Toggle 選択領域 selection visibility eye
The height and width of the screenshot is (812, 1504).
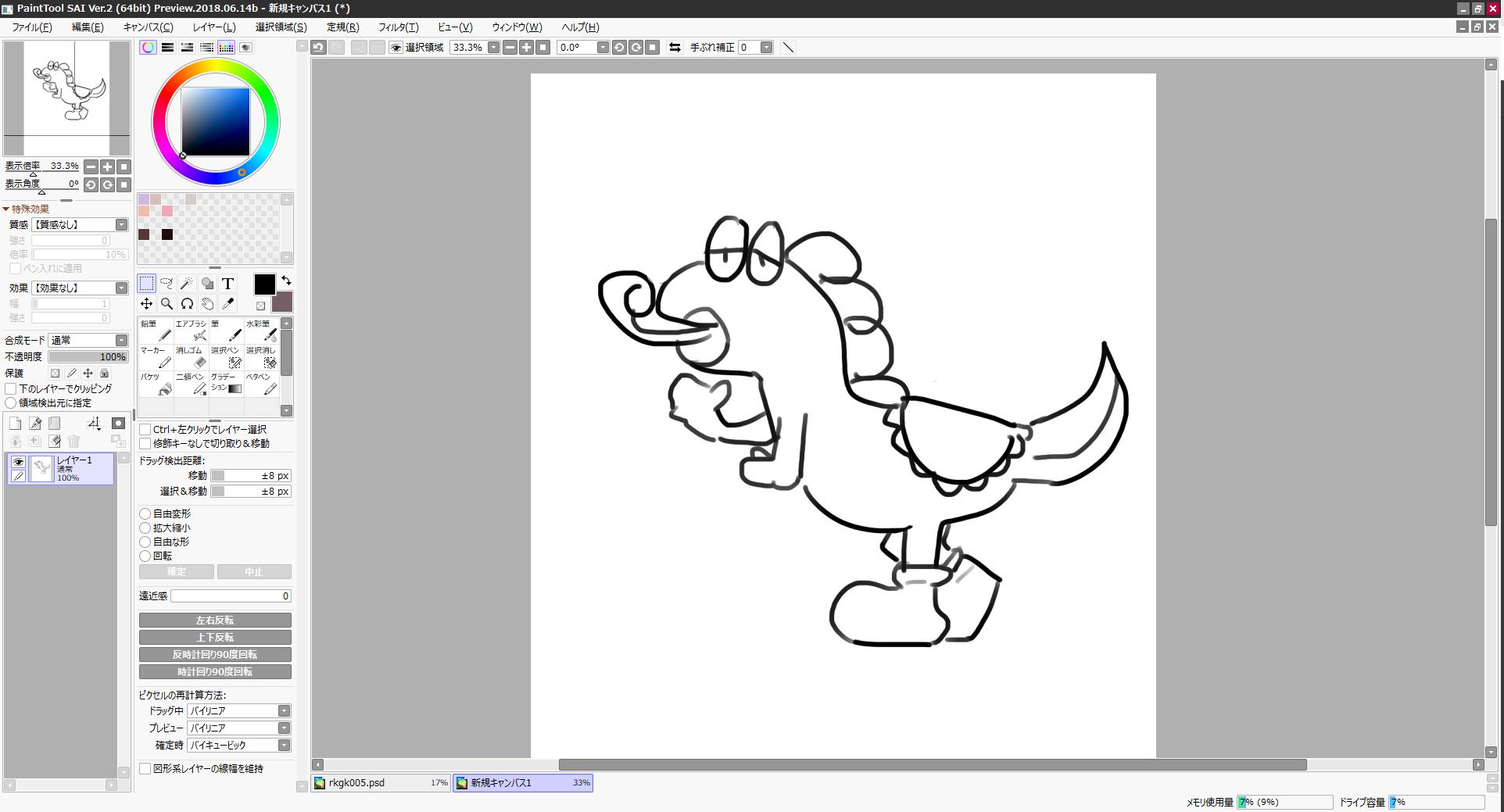point(396,48)
